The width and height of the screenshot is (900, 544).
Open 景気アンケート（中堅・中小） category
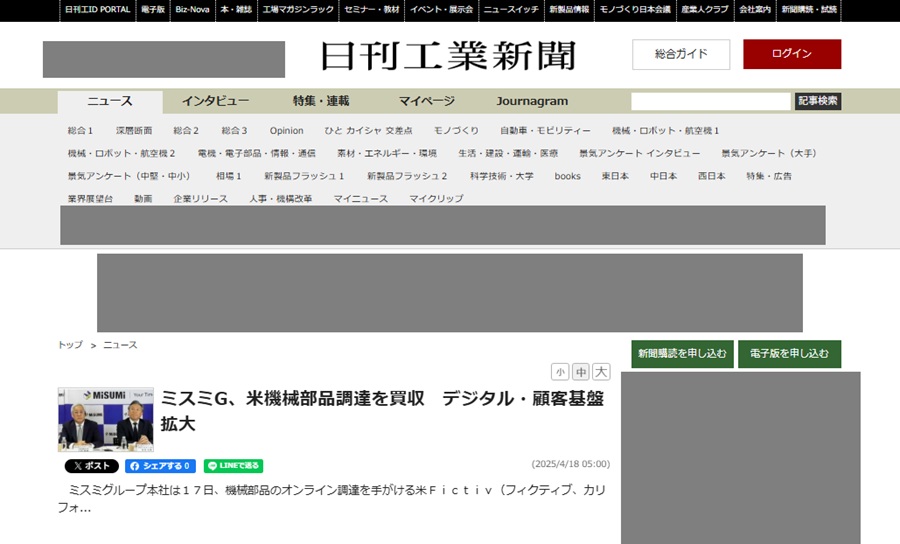tap(129, 176)
